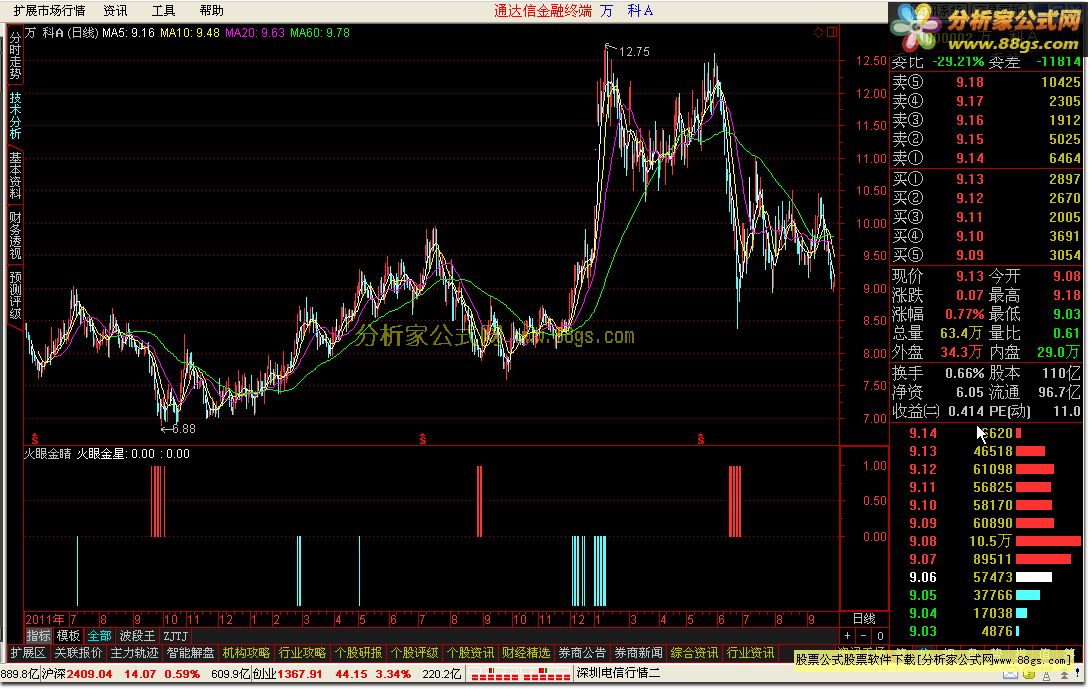Open the 工具 menu
This screenshot has height=689, width=1090.
[163, 10]
